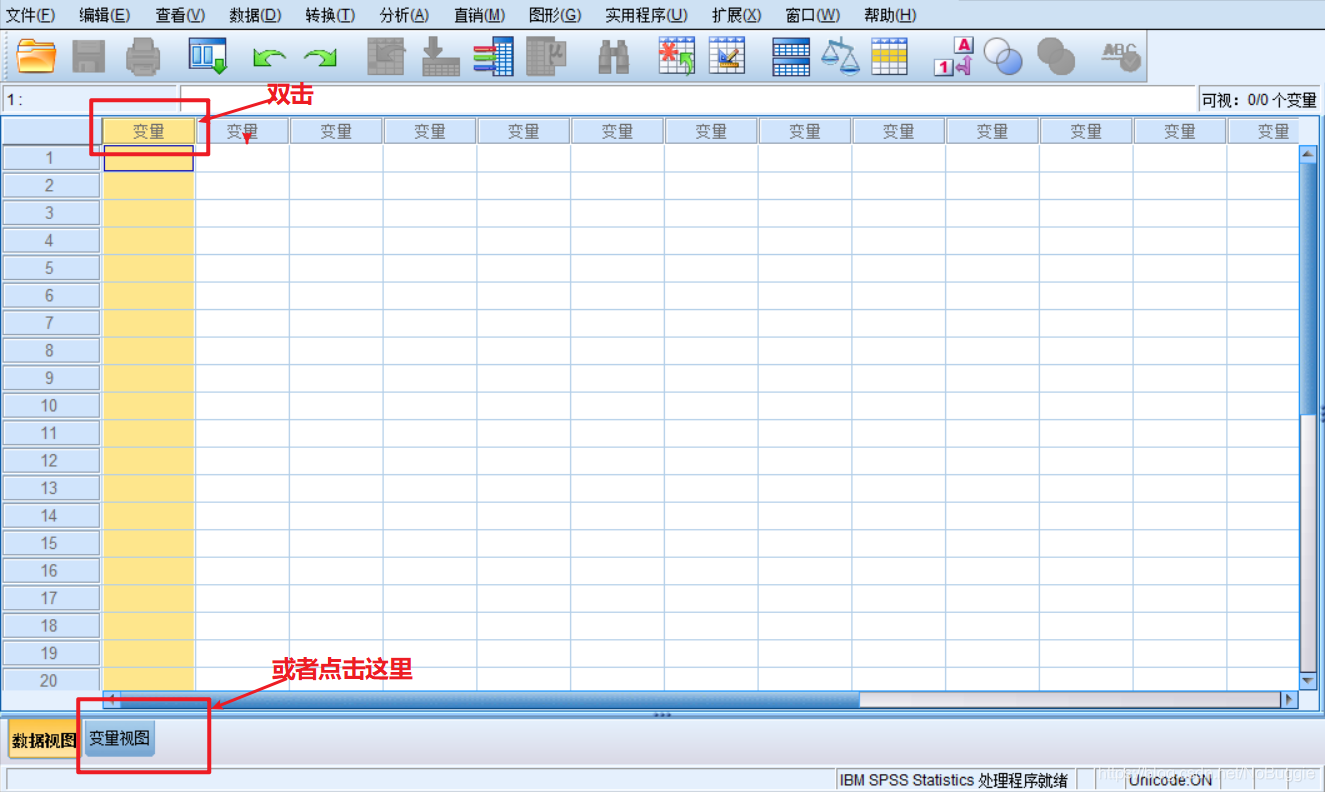Click the horizontal scrollbar right arrow
This screenshot has height=792, width=1325.
point(1290,700)
